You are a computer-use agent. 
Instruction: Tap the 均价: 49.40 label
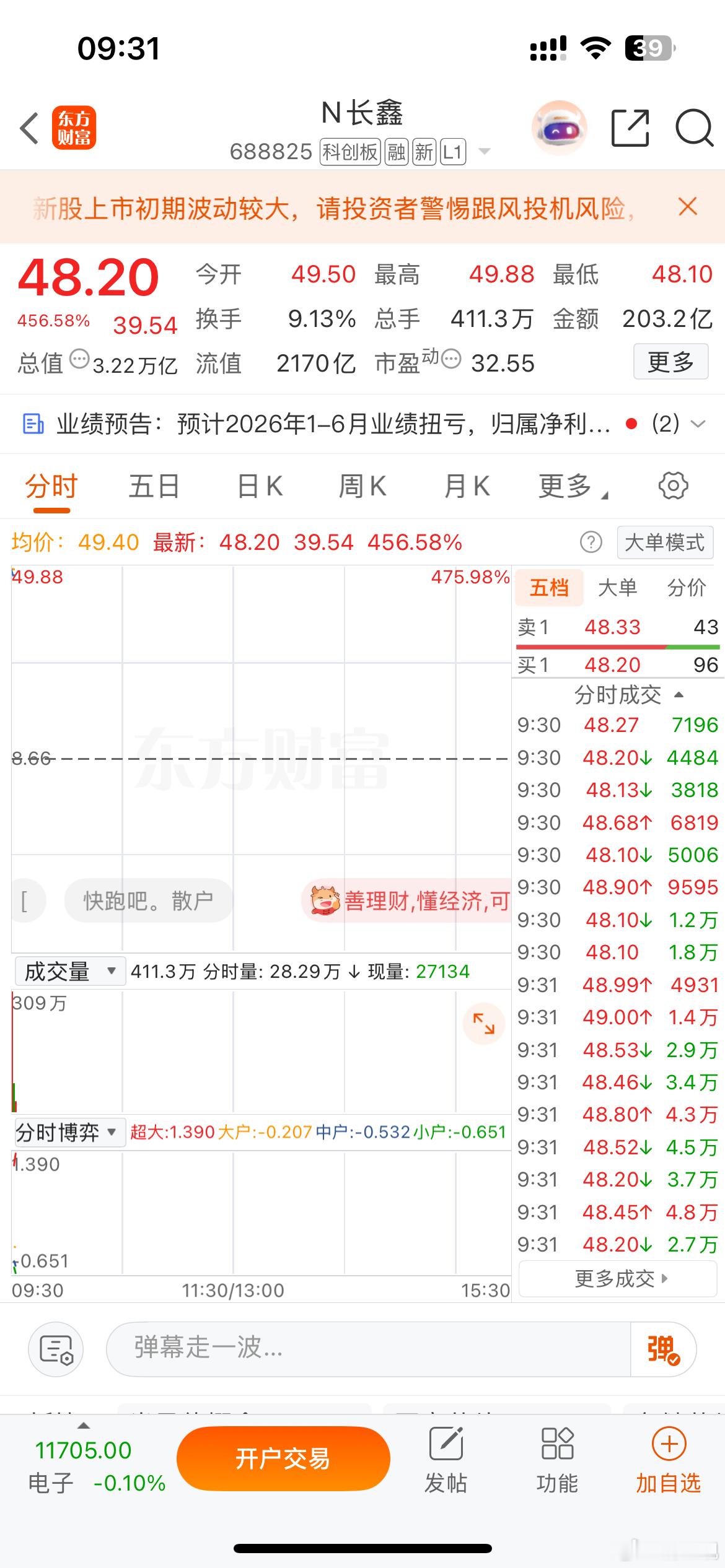pyautogui.click(x=75, y=542)
